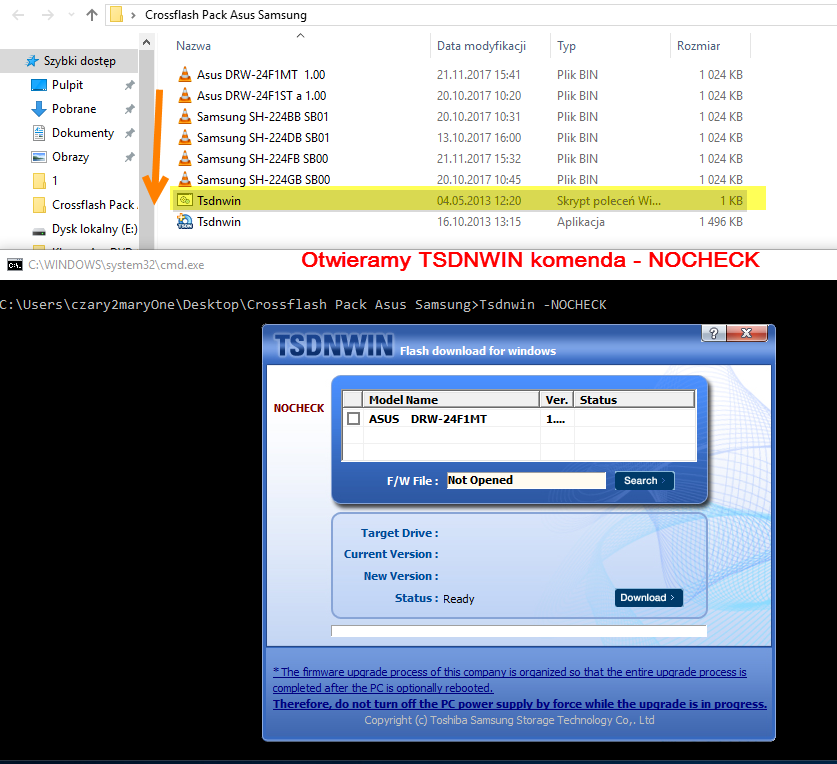Click the Ver. column header

556,399
